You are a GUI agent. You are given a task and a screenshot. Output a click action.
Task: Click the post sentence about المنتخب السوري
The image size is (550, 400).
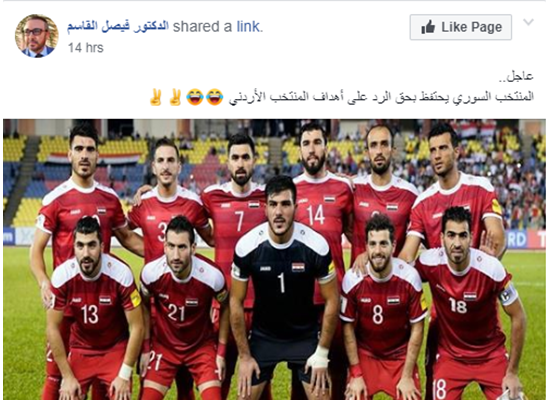(381, 97)
